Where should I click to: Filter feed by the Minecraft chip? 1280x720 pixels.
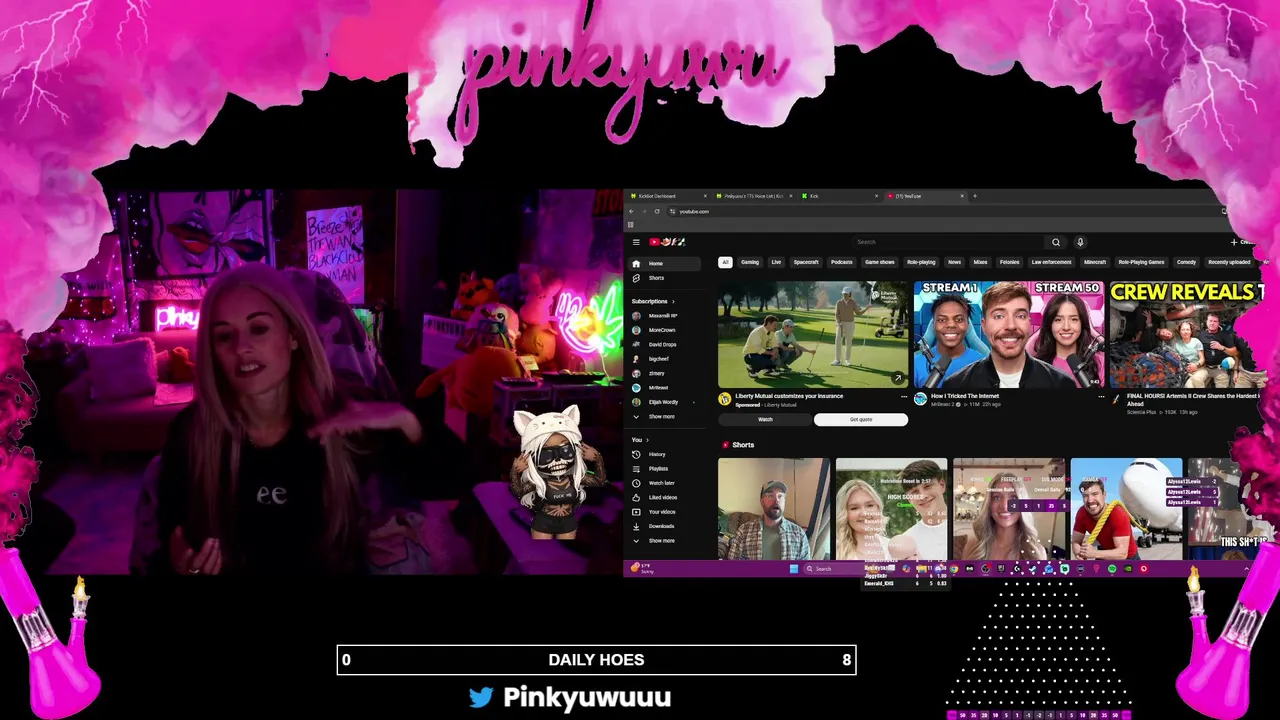pos(1095,262)
